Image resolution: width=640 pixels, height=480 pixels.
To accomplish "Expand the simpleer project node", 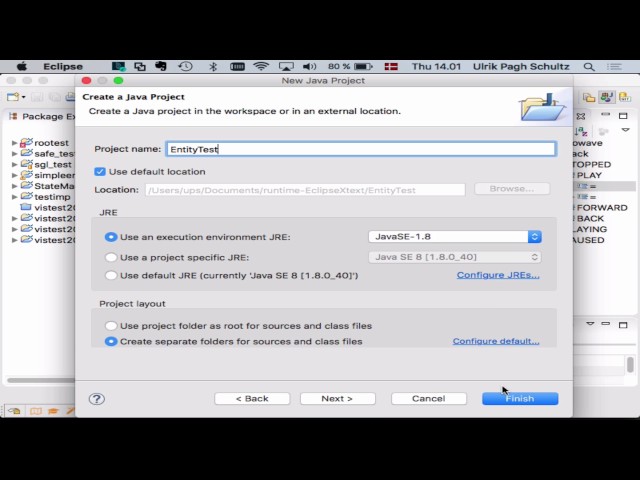I will pos(14,175).
